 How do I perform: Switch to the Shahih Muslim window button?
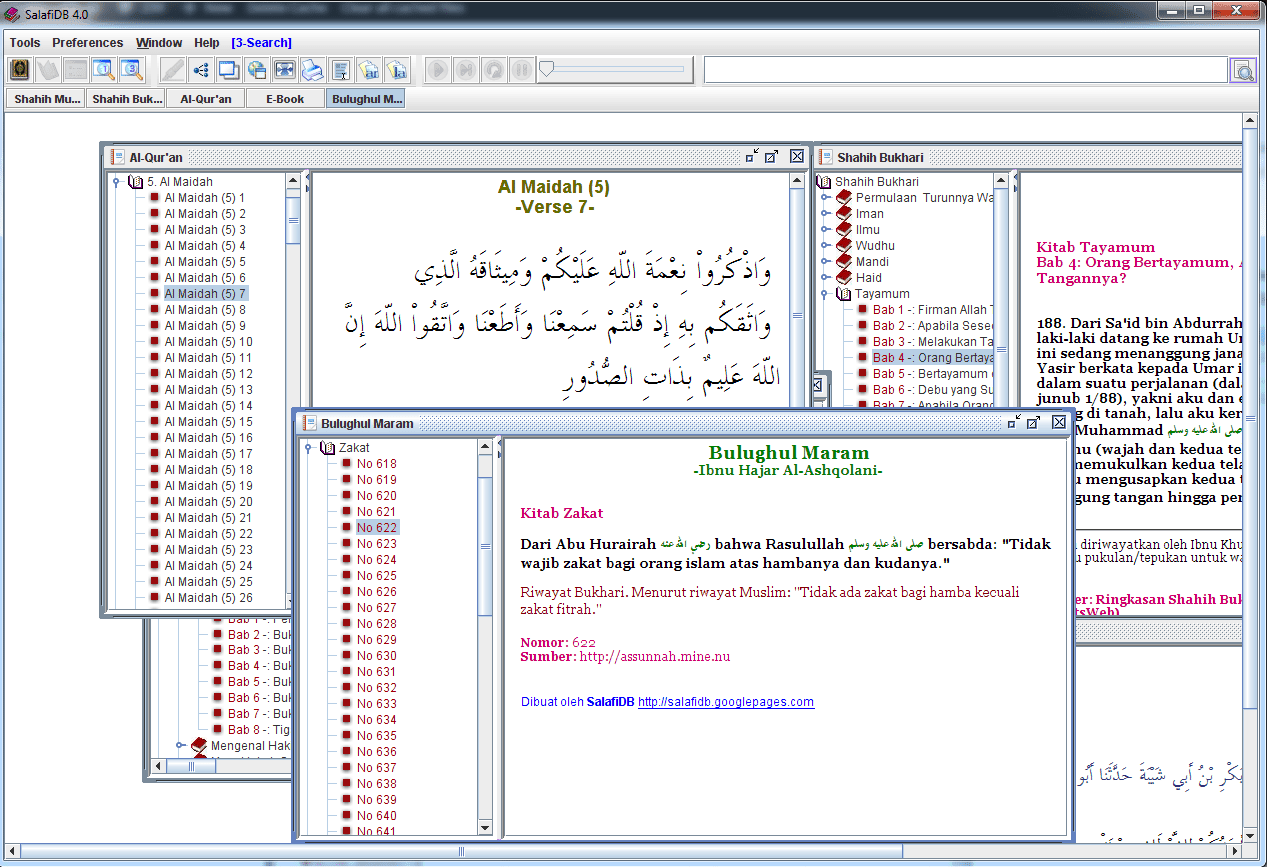pyautogui.click(x=46, y=99)
